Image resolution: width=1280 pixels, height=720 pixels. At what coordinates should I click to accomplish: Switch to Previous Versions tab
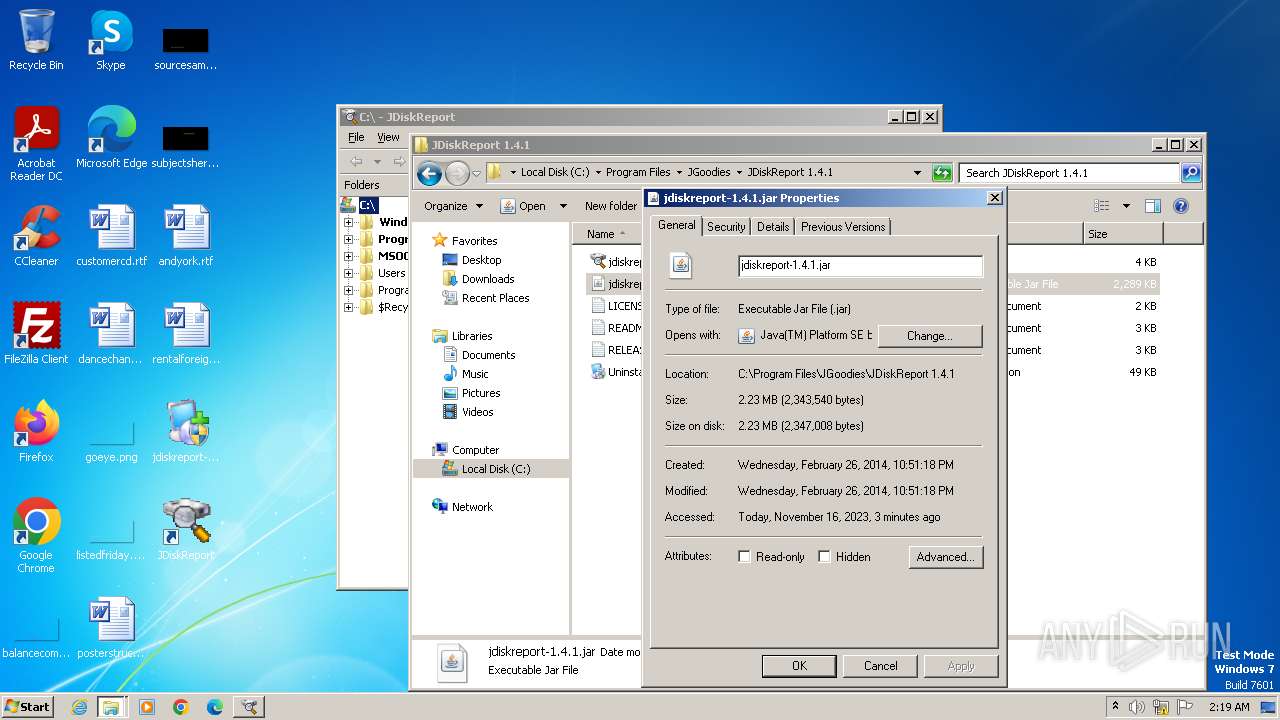843,227
